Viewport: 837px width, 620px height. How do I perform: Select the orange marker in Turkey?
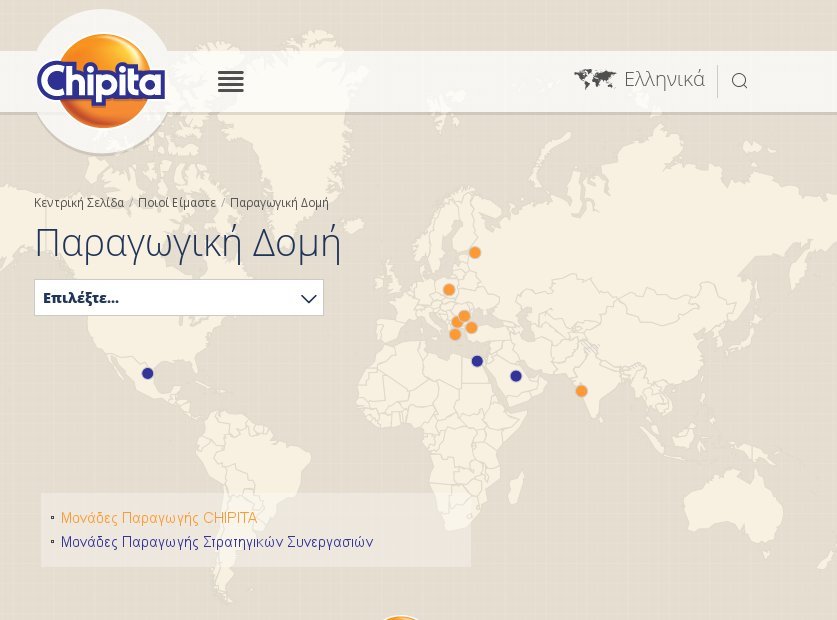[x=471, y=328]
